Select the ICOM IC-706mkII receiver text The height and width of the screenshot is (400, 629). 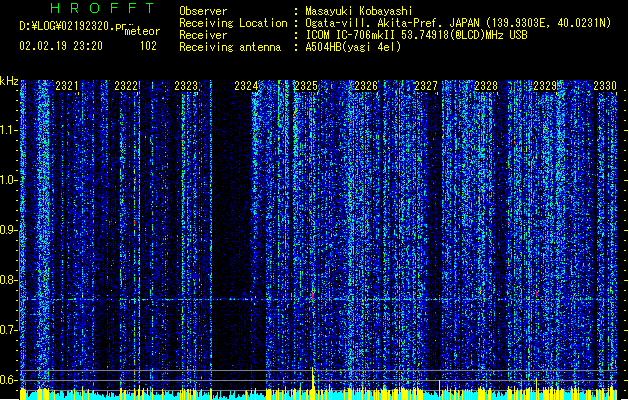(416, 35)
